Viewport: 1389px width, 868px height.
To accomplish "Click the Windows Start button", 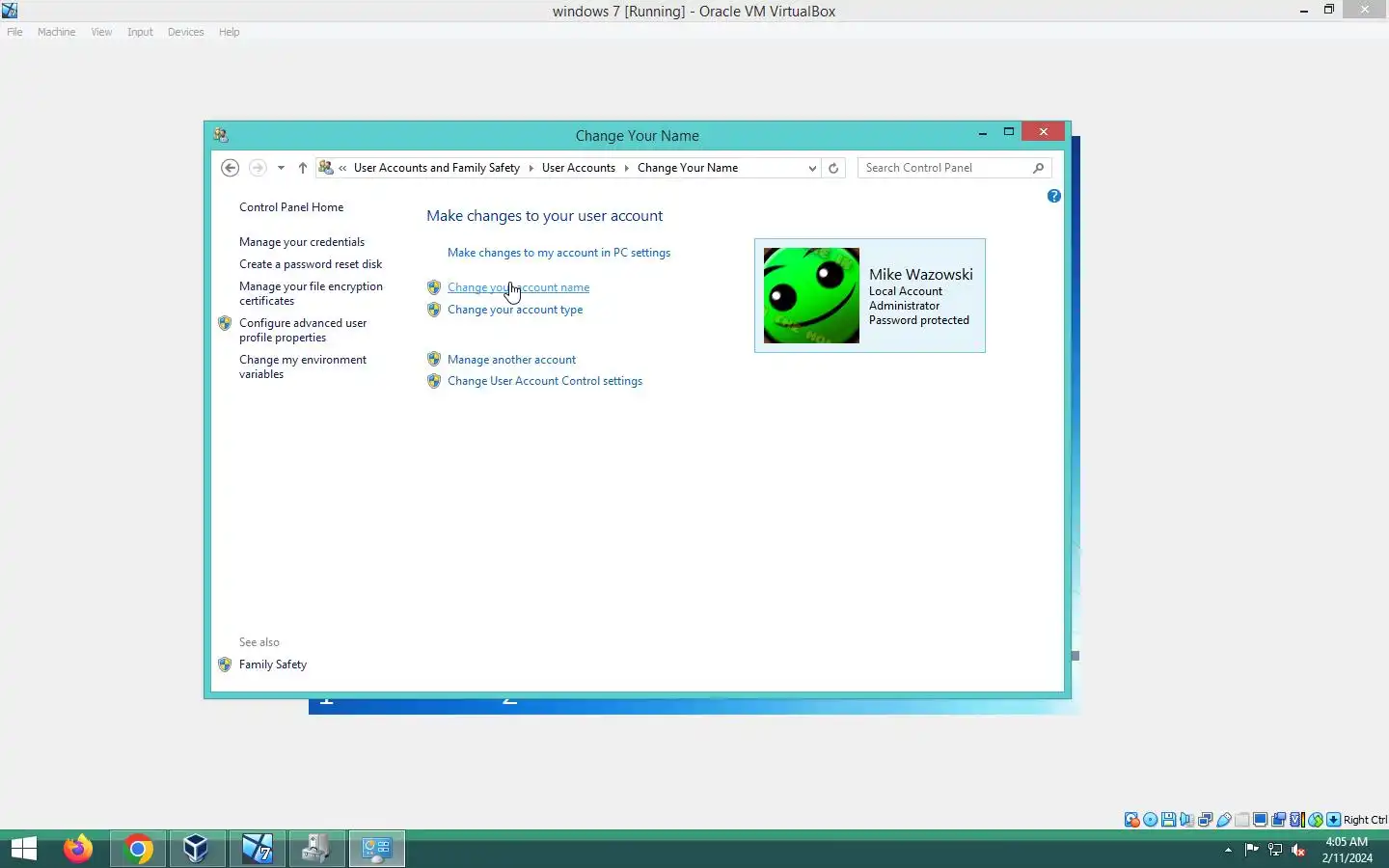I will tap(24, 849).
